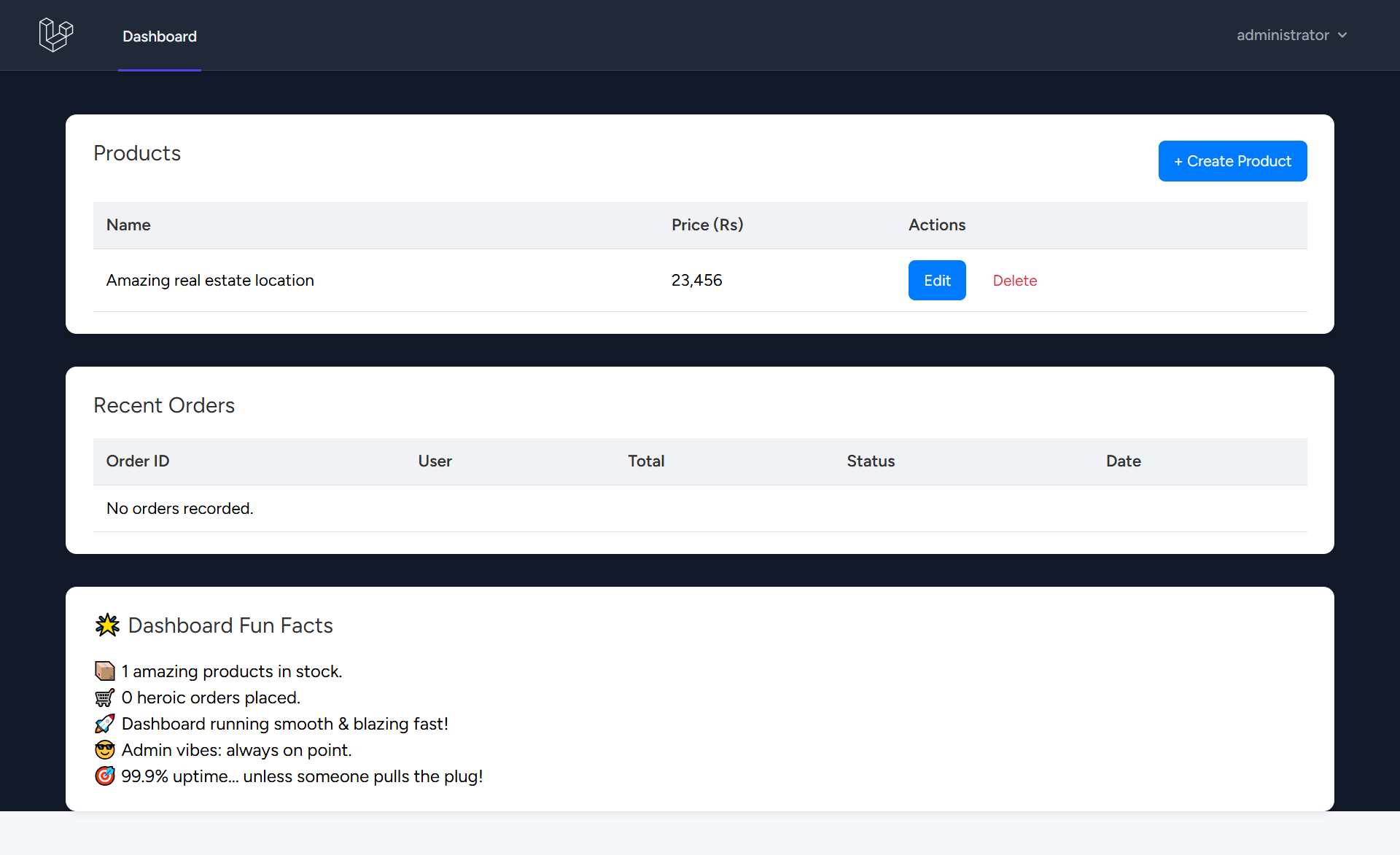Click the Order ID column header

(138, 461)
